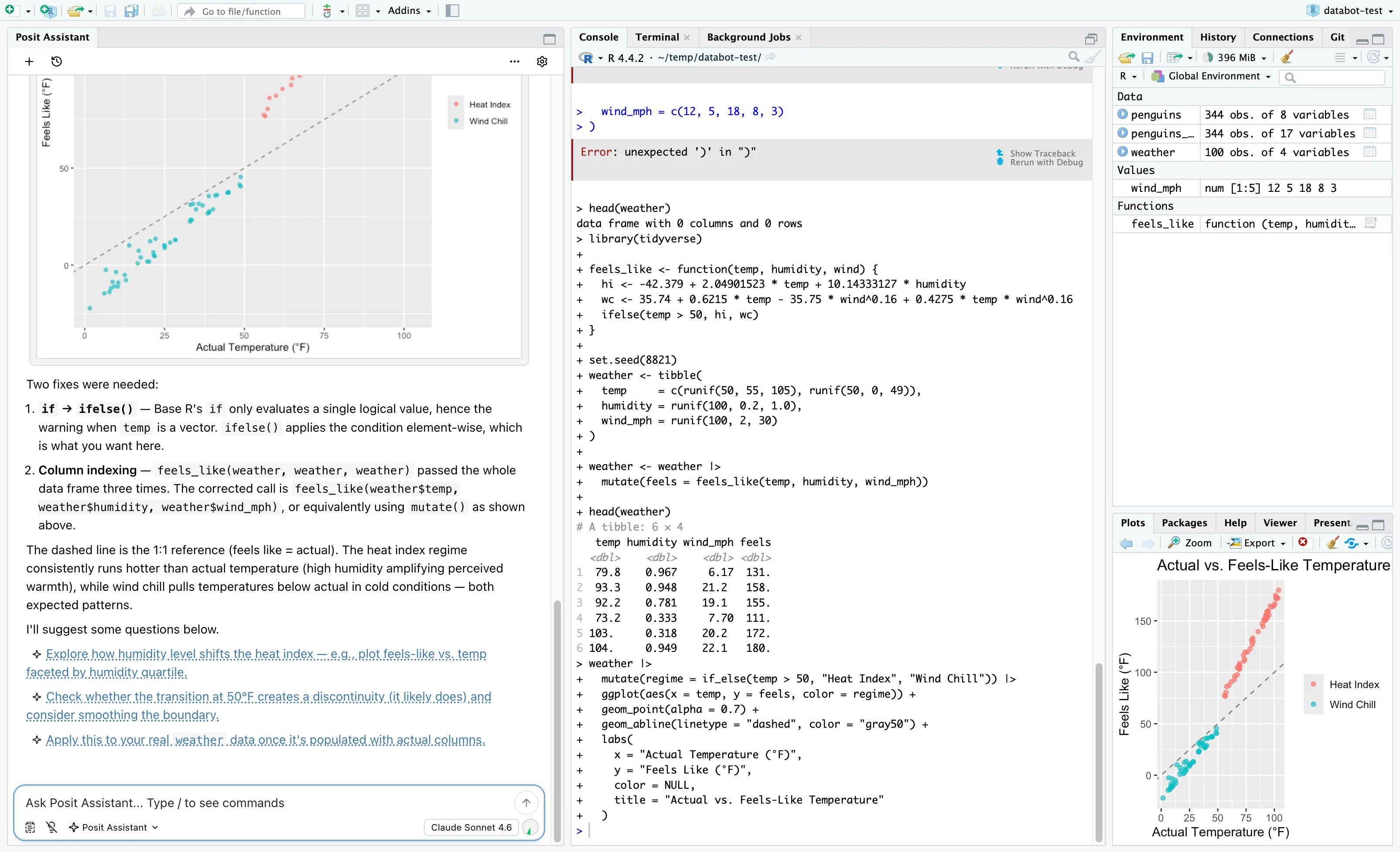Save all open documents
This screenshot has width=1400, height=852.
(131, 11)
